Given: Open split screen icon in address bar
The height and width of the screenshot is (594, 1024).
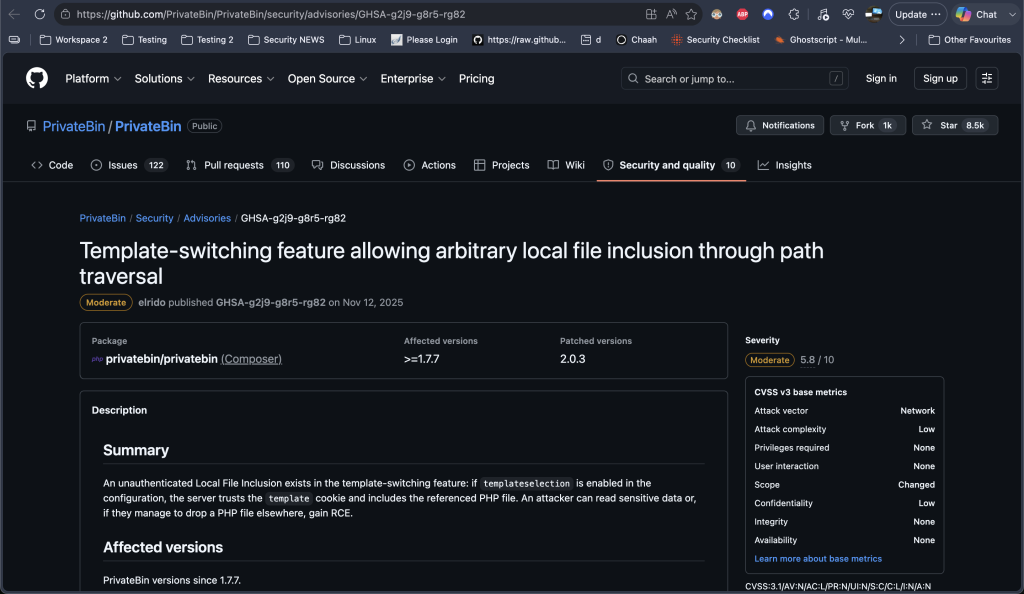Looking at the screenshot, I should (651, 14).
